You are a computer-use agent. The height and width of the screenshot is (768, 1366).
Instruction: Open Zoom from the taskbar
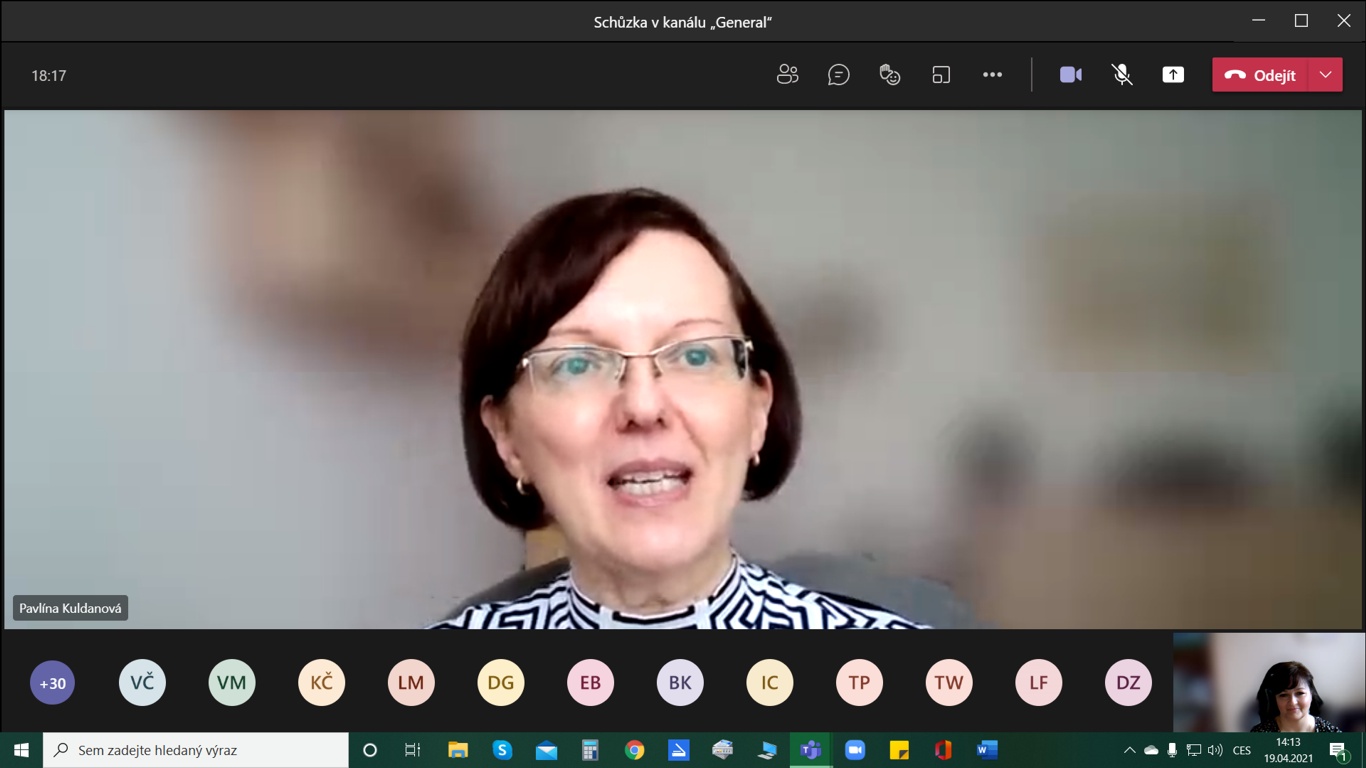click(x=854, y=750)
